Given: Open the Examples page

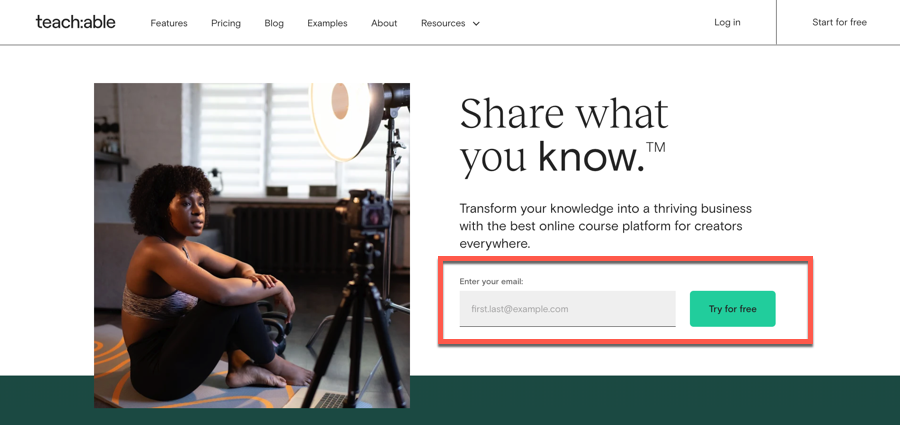Looking at the screenshot, I should 327,23.
